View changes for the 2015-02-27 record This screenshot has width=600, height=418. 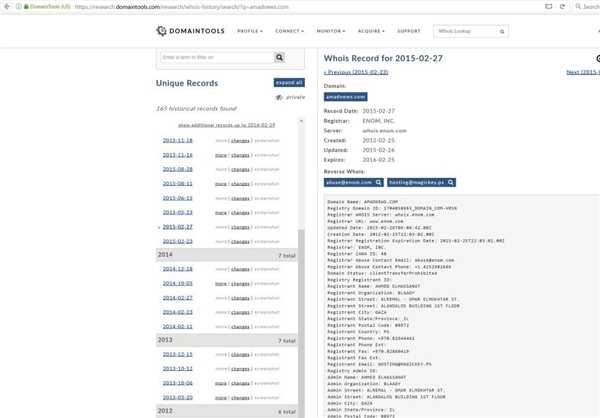tap(240, 227)
